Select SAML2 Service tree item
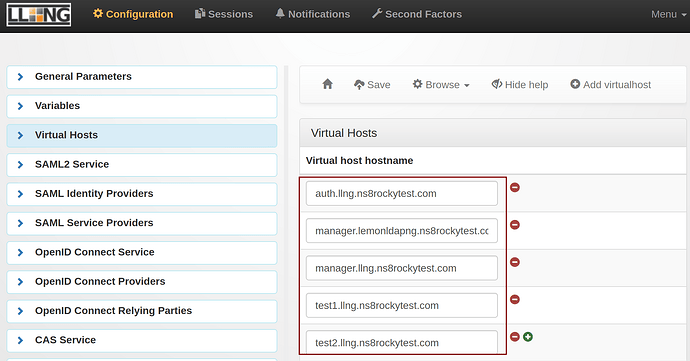 [x=142, y=165]
